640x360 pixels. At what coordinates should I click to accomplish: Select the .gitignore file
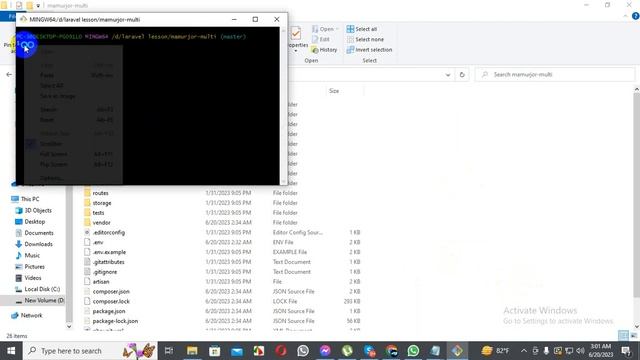tap(105, 272)
